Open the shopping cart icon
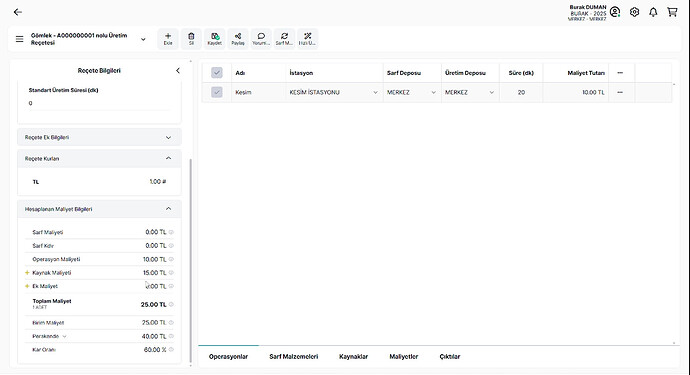690x375 pixels. pos(672,12)
